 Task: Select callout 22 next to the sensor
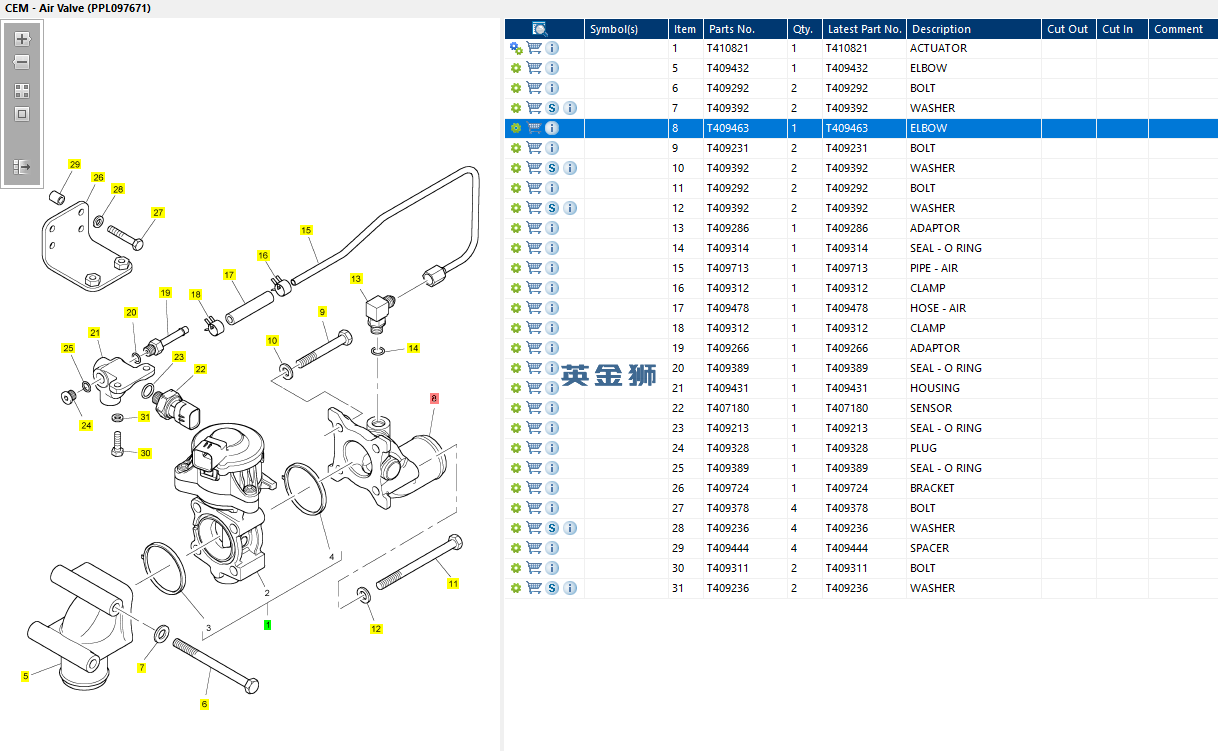[201, 369]
